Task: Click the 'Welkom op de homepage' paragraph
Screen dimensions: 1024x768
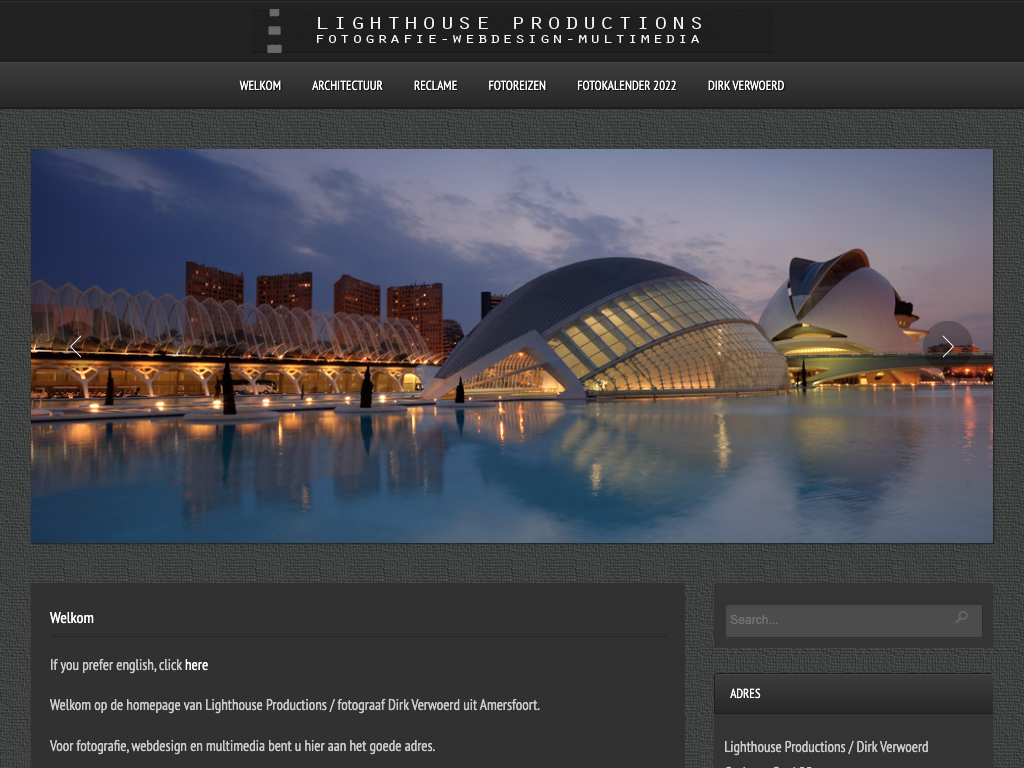Action: coord(295,705)
